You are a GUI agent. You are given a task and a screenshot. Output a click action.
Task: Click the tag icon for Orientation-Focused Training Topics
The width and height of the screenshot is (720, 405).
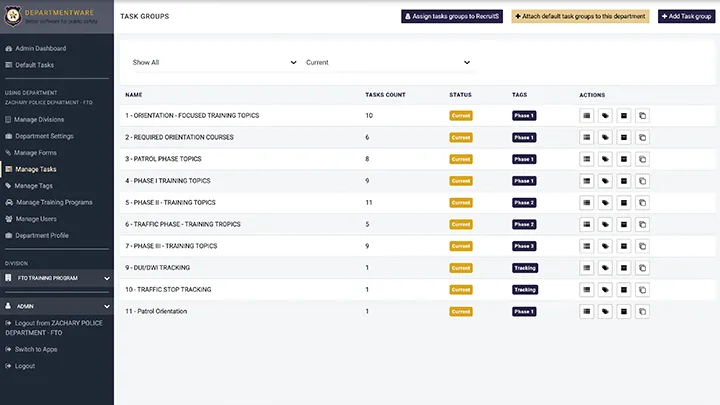tap(606, 116)
